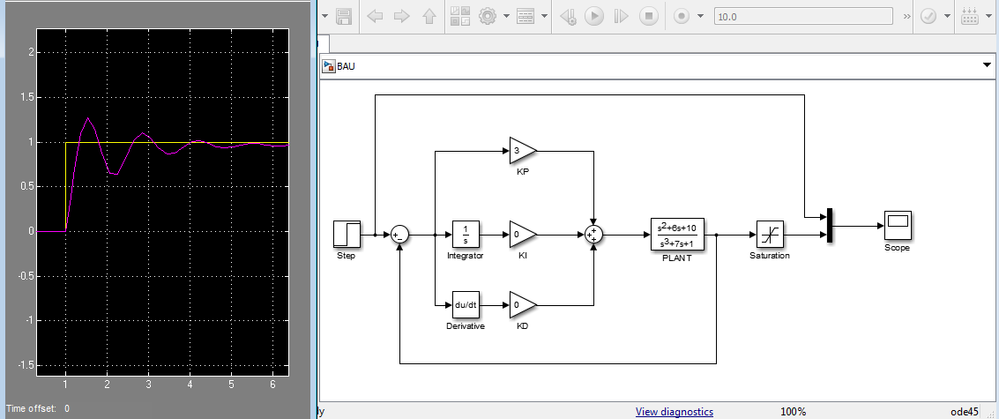Screen dimensions: 999x419
Task: Go up to parent system arrow
Action: coord(429,16)
